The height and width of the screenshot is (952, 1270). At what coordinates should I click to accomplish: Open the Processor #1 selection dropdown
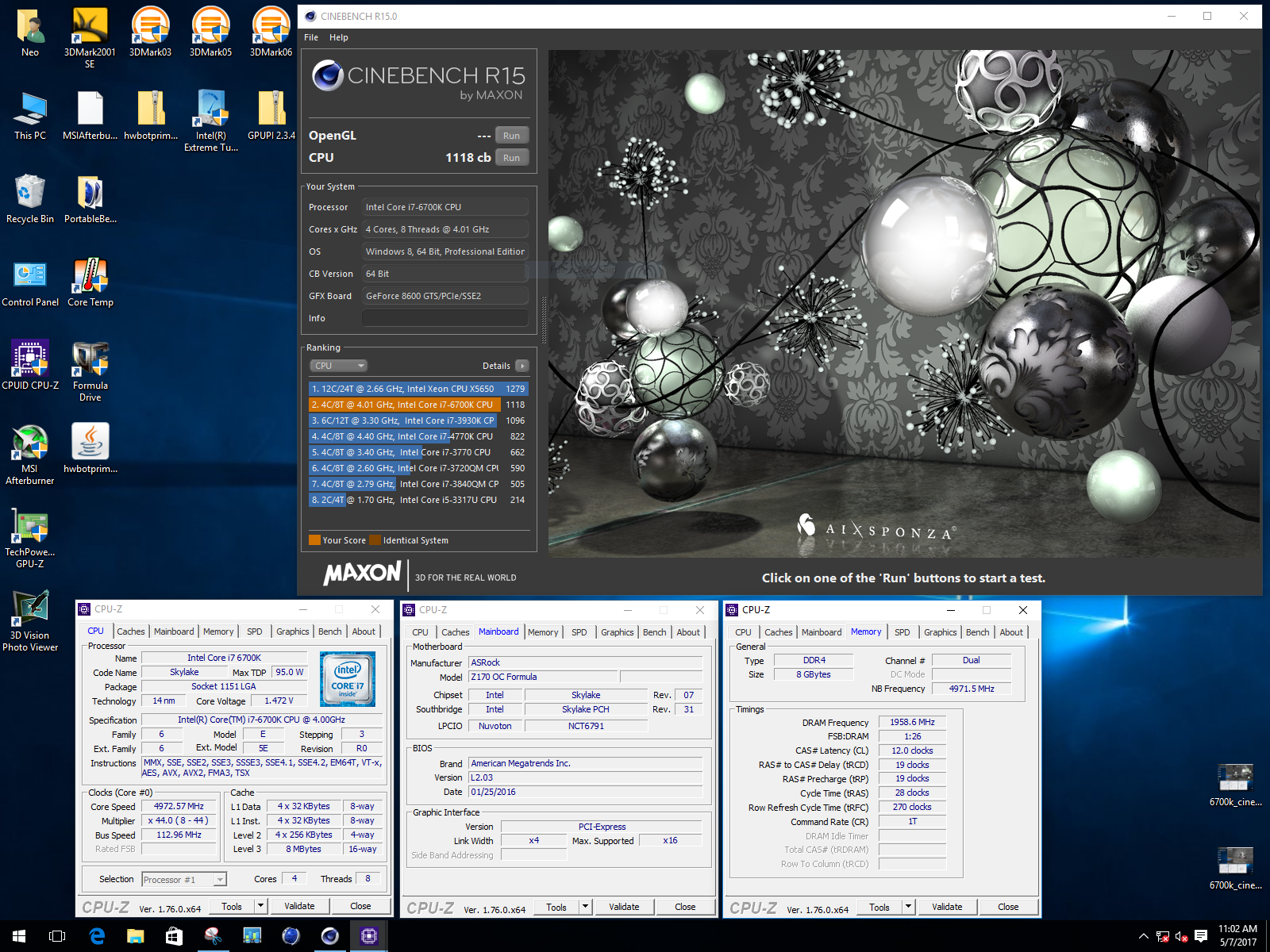click(x=184, y=879)
